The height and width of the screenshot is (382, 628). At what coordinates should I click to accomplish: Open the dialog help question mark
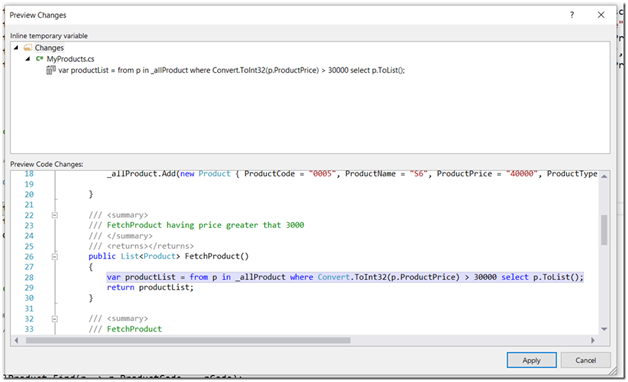click(x=572, y=15)
